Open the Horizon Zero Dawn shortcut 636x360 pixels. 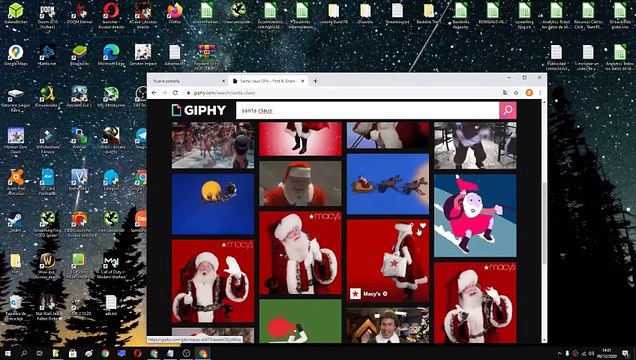coord(15,140)
